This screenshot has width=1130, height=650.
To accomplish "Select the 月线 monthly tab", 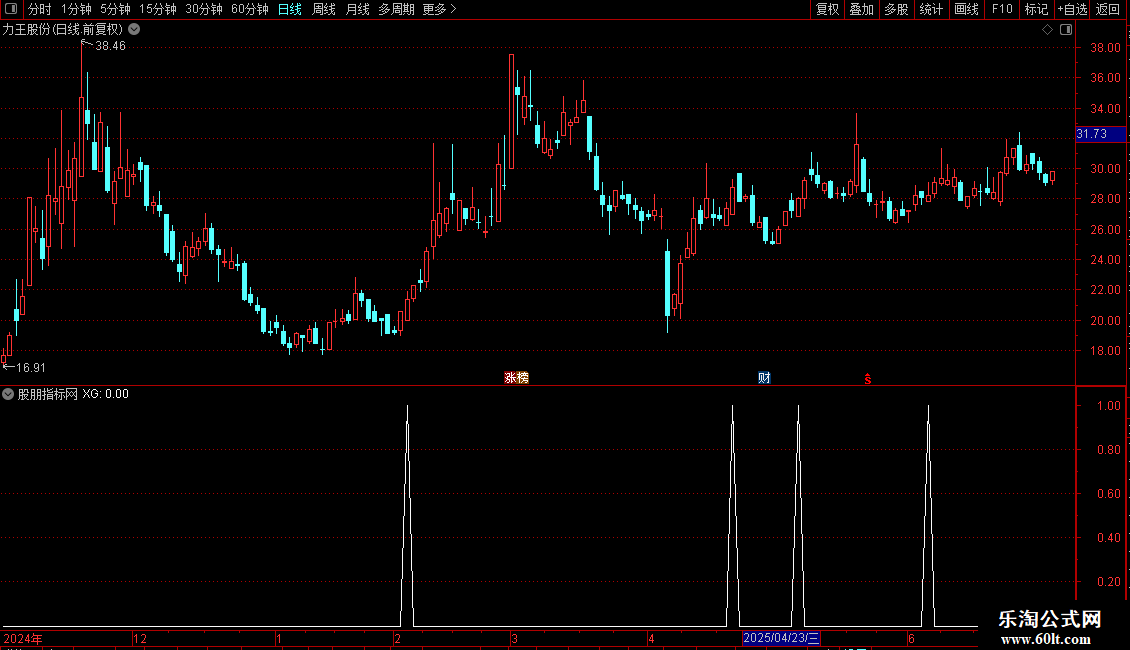I will (x=357, y=9).
